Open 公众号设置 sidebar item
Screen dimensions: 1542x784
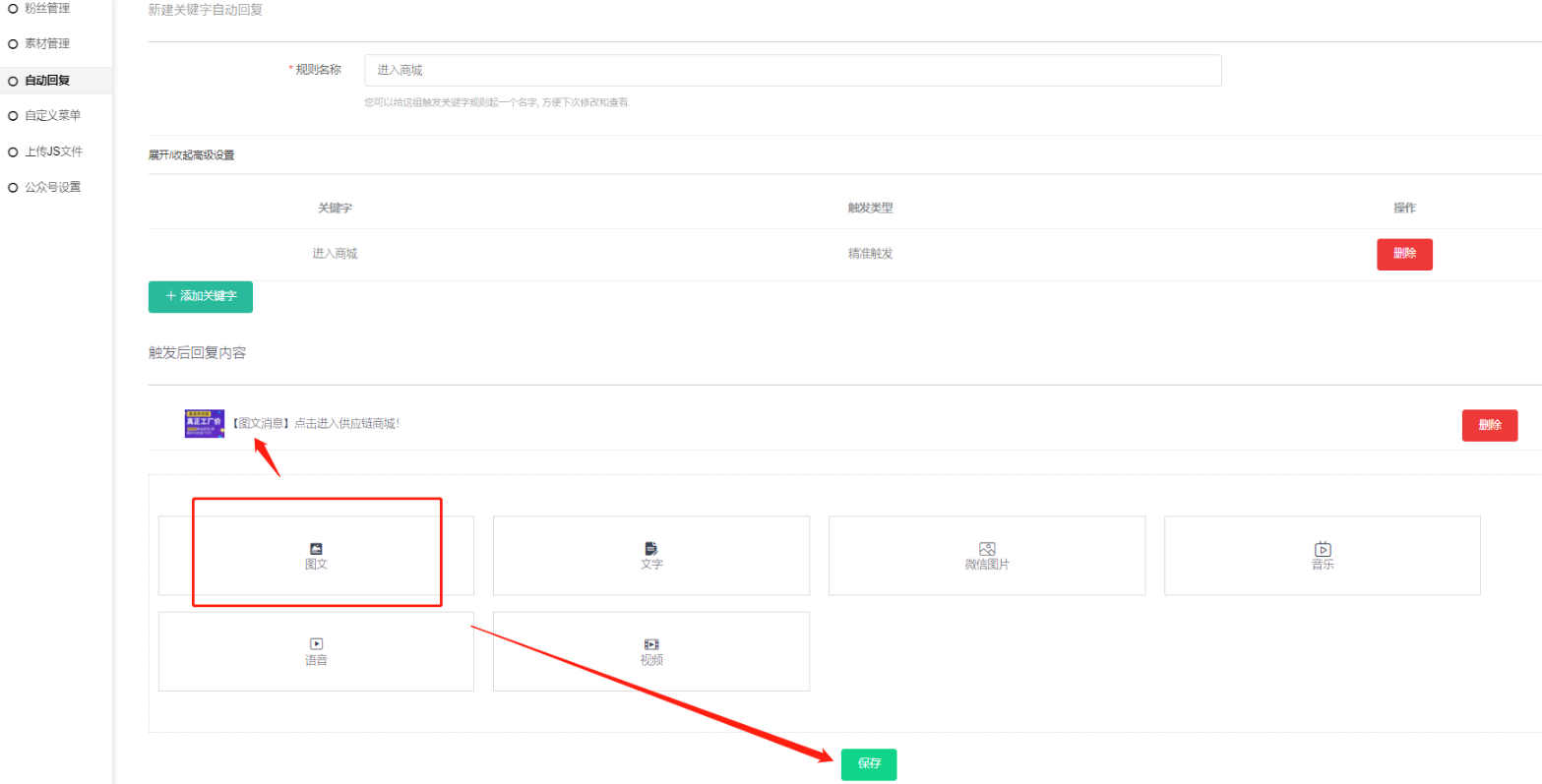point(52,187)
